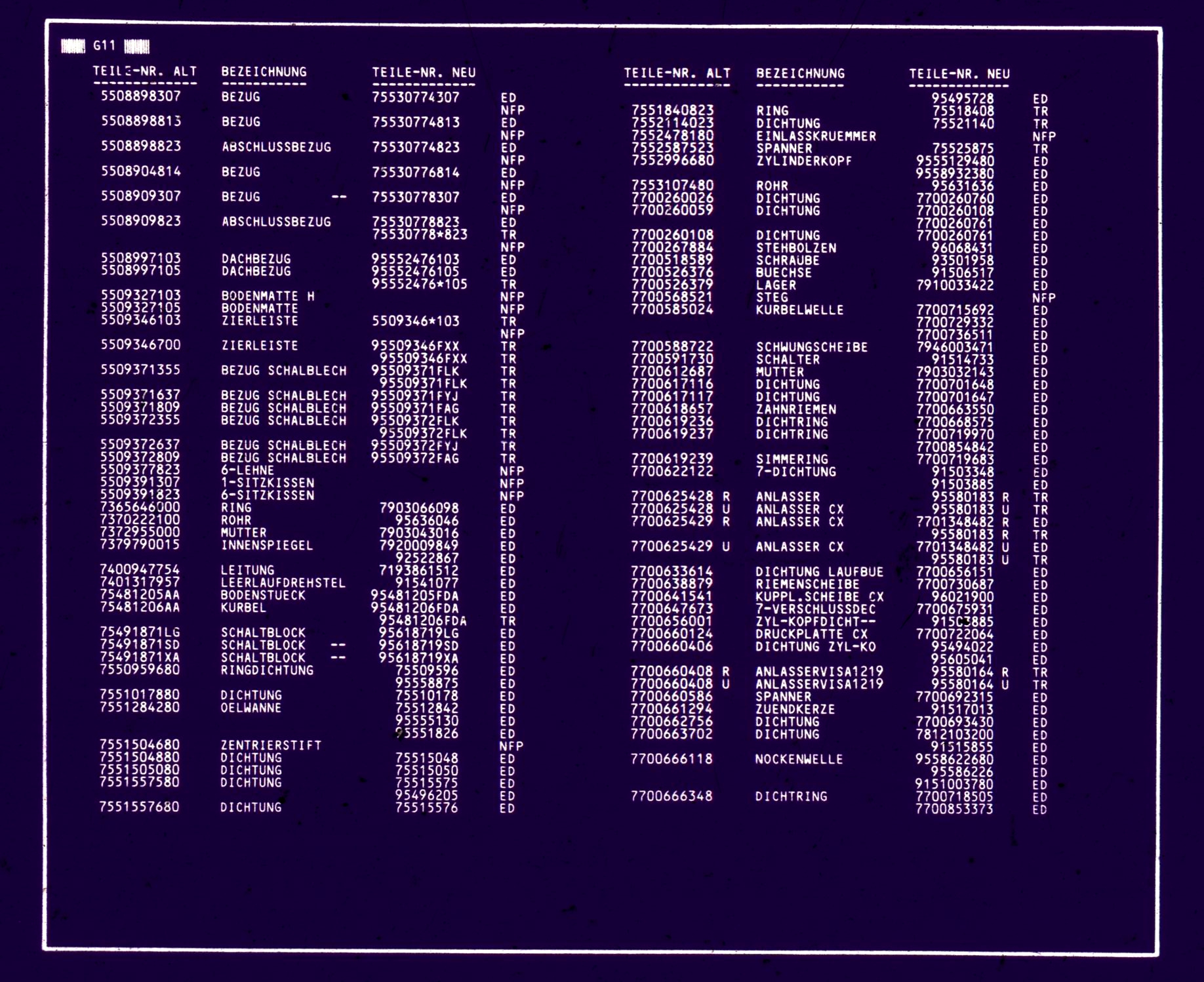Viewport: 1204px width, 982px height.
Task: Select the INNENSPIEGEL description
Action: click(x=267, y=545)
